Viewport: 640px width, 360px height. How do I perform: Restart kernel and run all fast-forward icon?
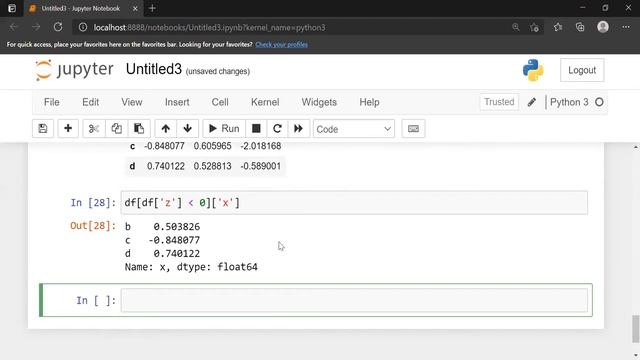point(298,129)
